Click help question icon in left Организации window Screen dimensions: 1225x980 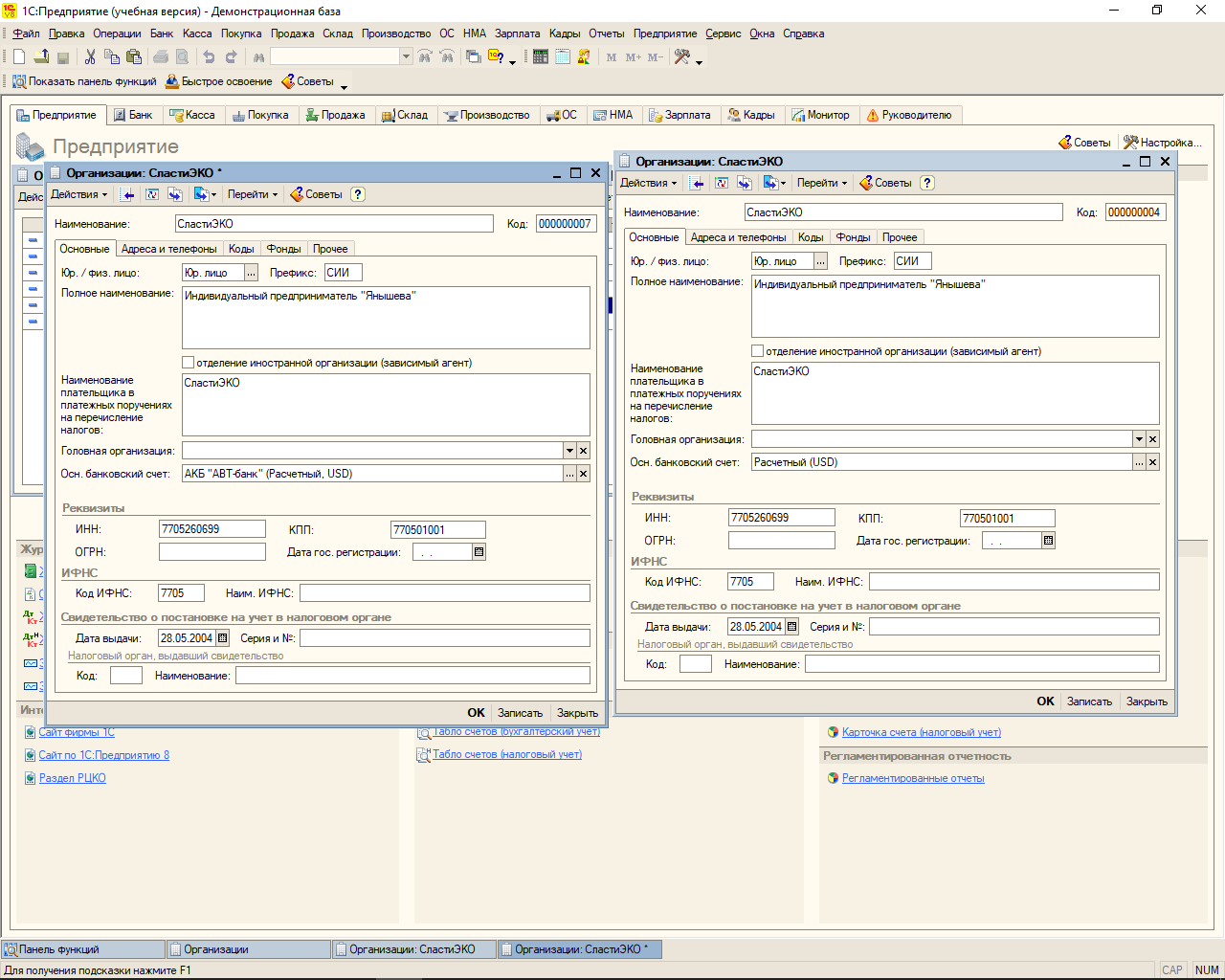pos(358,194)
